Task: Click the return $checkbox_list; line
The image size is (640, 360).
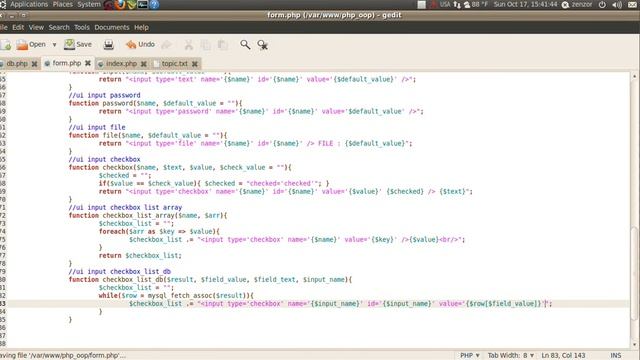Action: [x=140, y=256]
